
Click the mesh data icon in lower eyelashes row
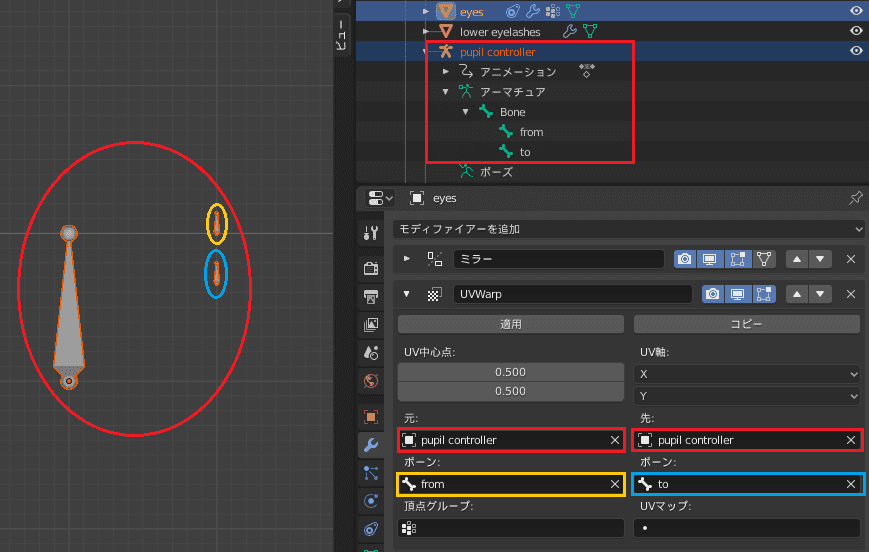point(590,31)
